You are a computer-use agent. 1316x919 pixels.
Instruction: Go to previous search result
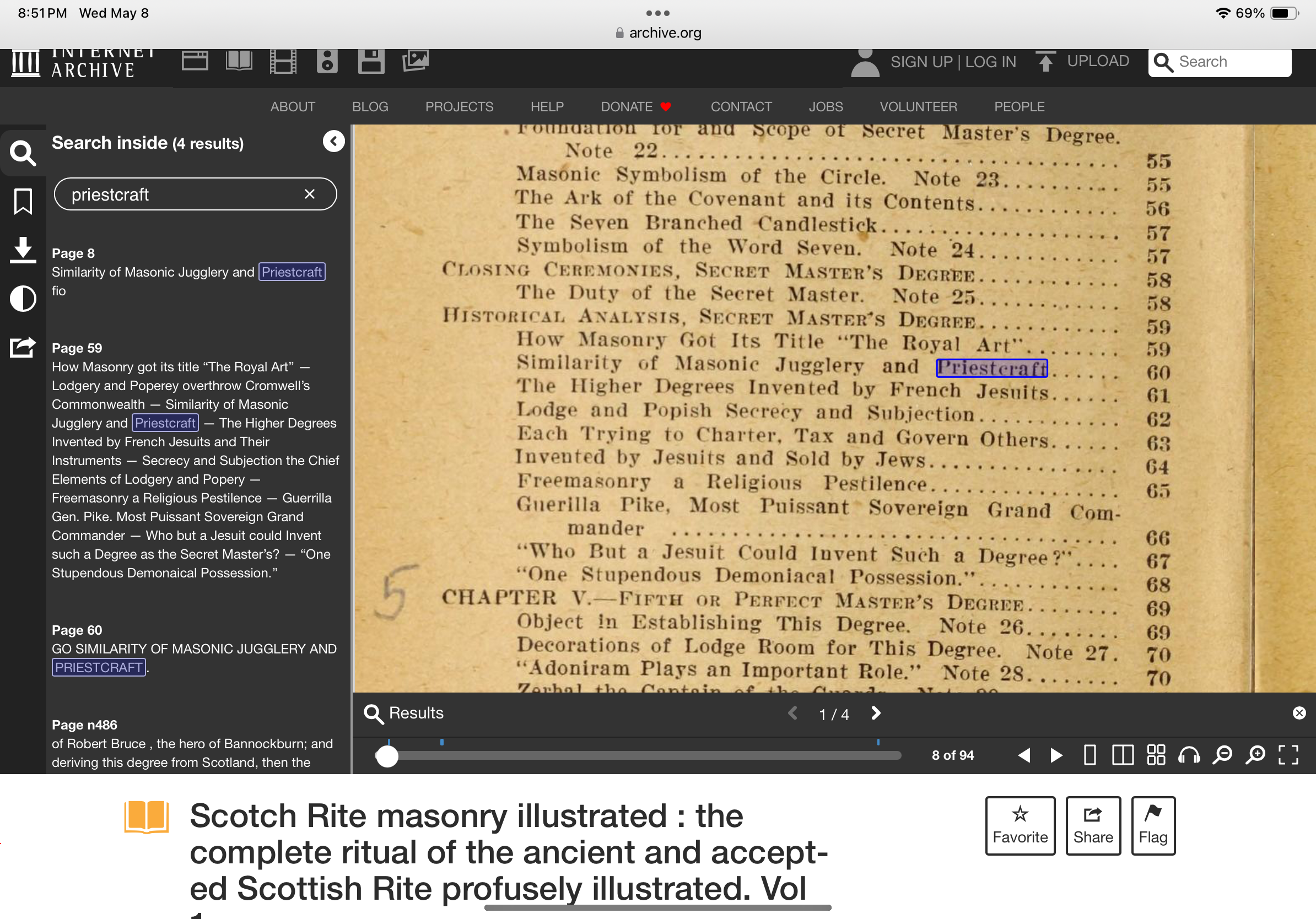(x=792, y=713)
